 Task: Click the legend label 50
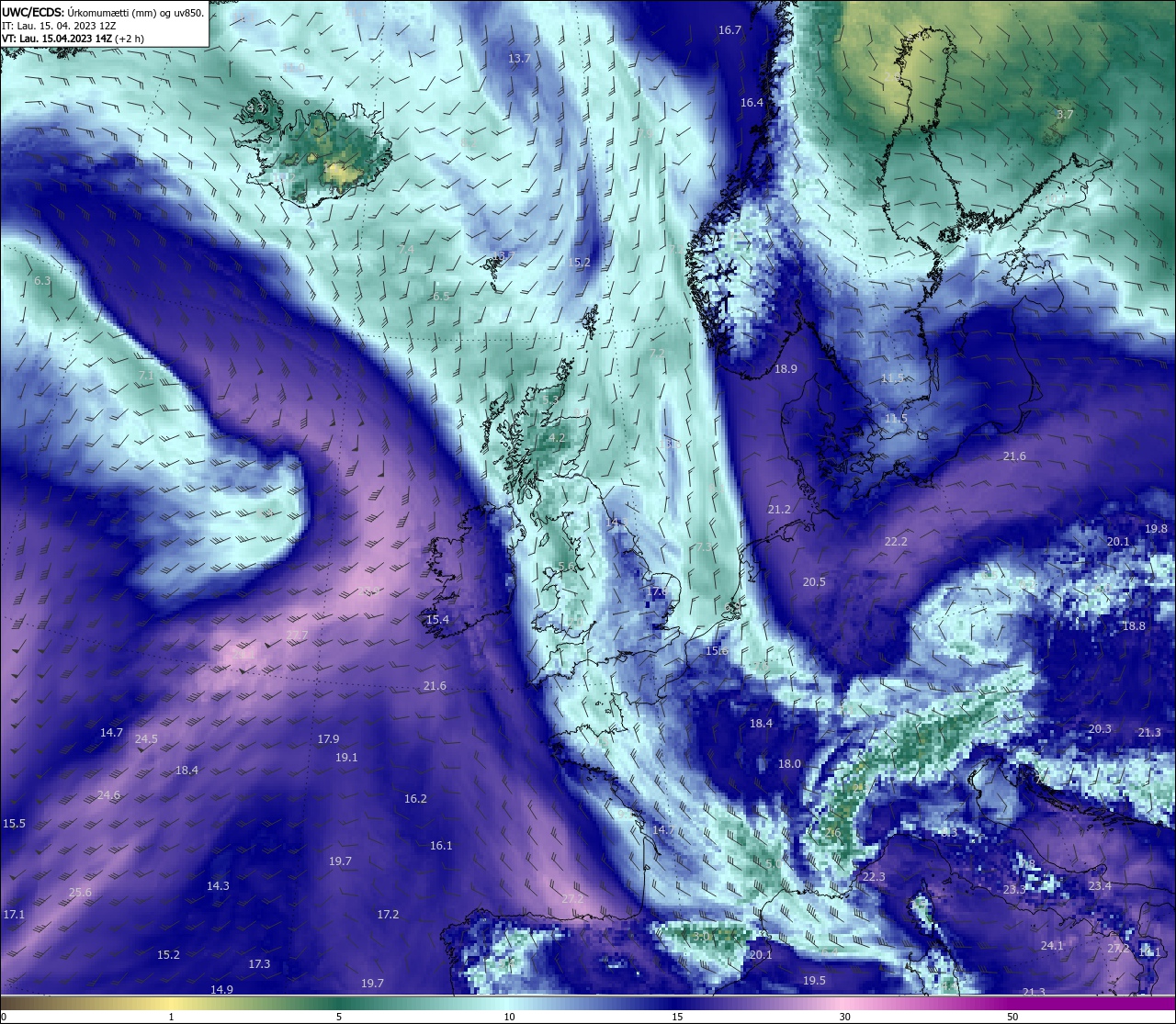[x=1012, y=1018]
